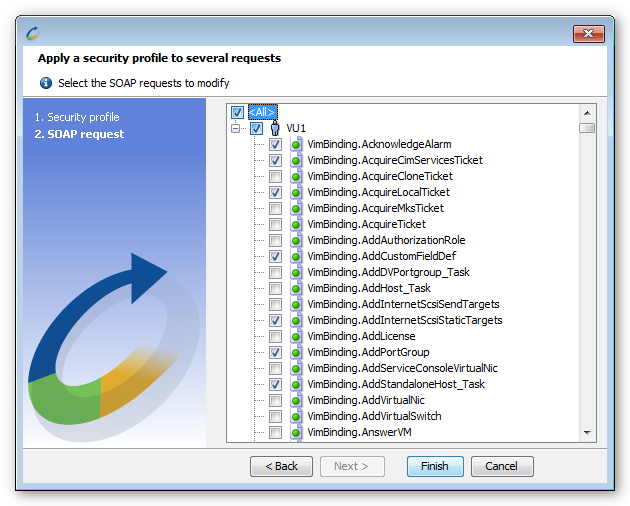Click the scrollbar thumb of the request list
This screenshot has width=630, height=506.
tap(587, 128)
